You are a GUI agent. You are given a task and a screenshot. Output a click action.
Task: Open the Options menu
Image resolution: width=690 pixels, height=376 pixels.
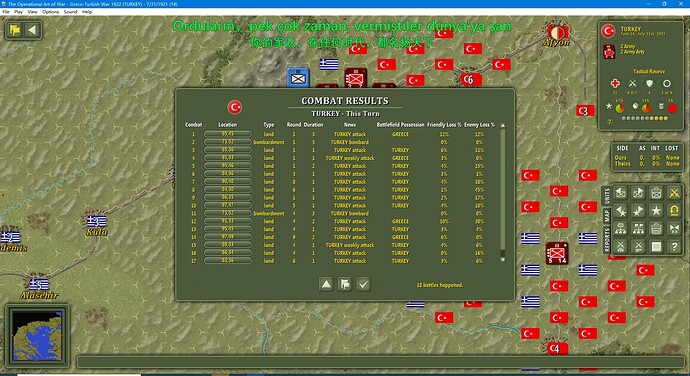(50, 12)
